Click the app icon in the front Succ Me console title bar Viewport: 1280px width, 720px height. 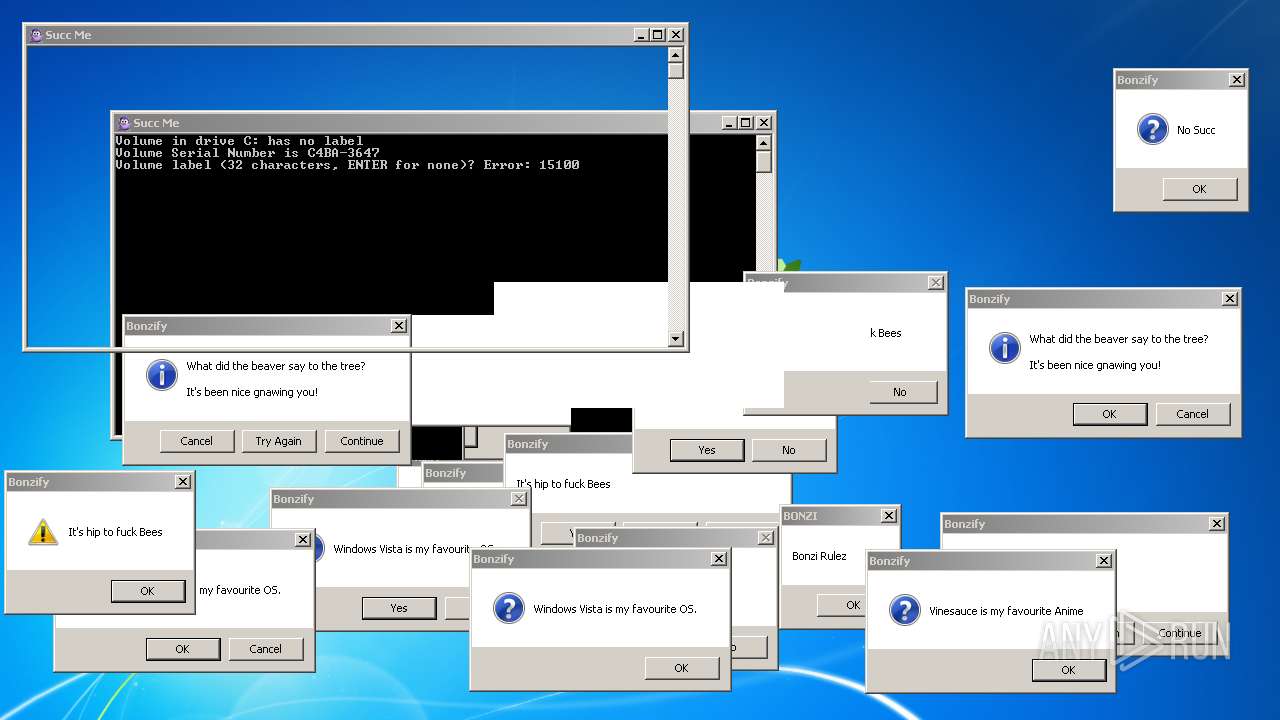click(x=124, y=123)
